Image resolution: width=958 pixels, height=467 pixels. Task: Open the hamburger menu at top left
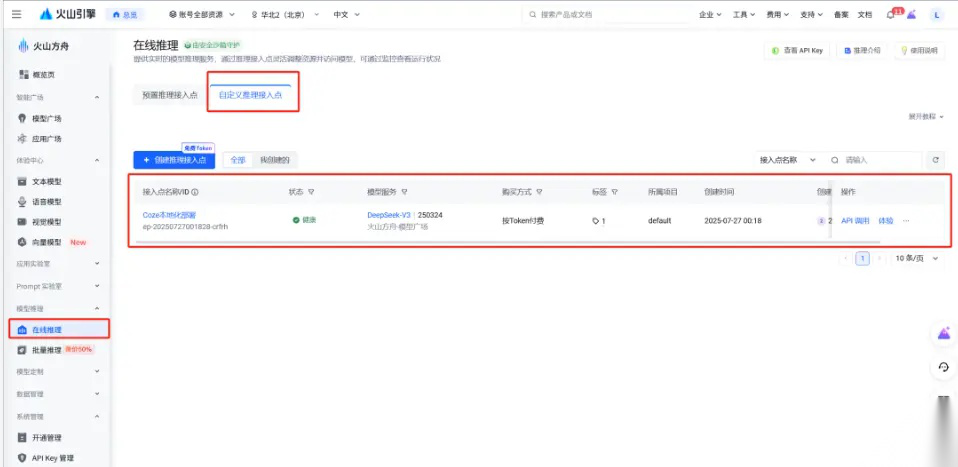16,14
